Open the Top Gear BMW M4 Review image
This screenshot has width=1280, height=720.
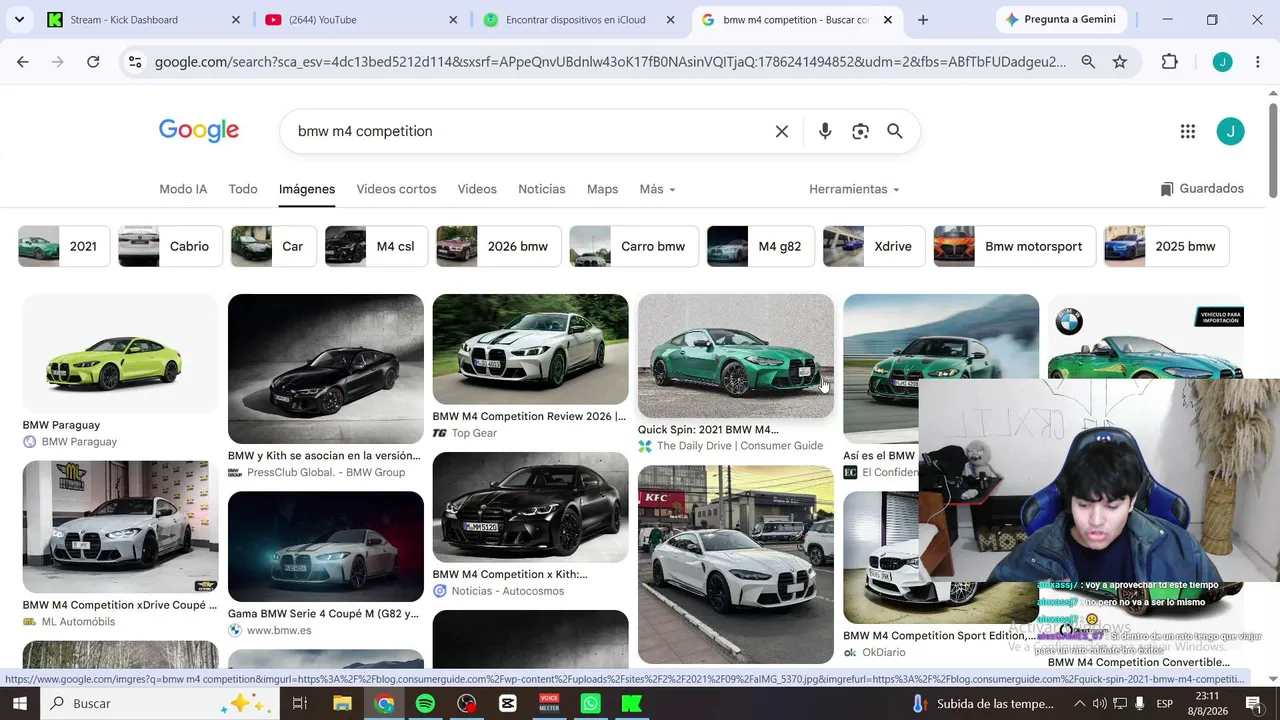530,349
